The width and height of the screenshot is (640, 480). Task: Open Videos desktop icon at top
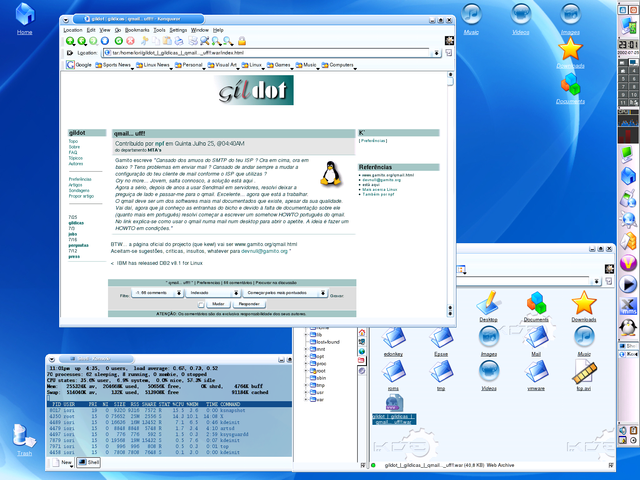pos(520,18)
